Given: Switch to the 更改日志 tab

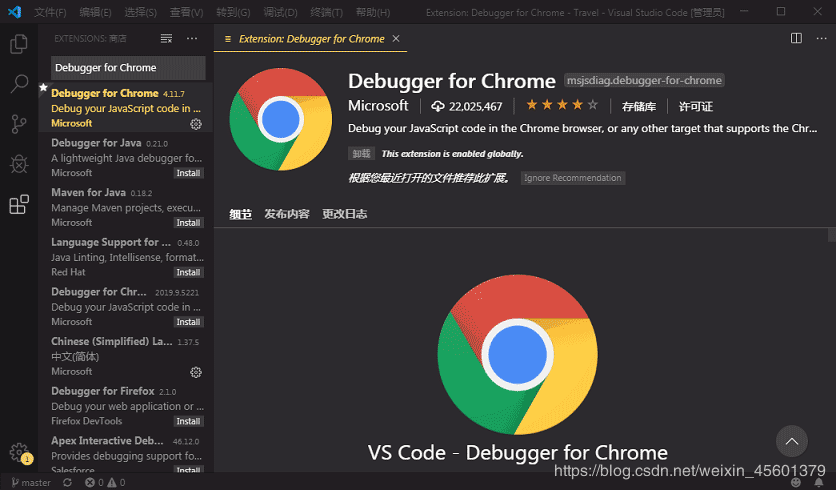Looking at the screenshot, I should 344,214.
